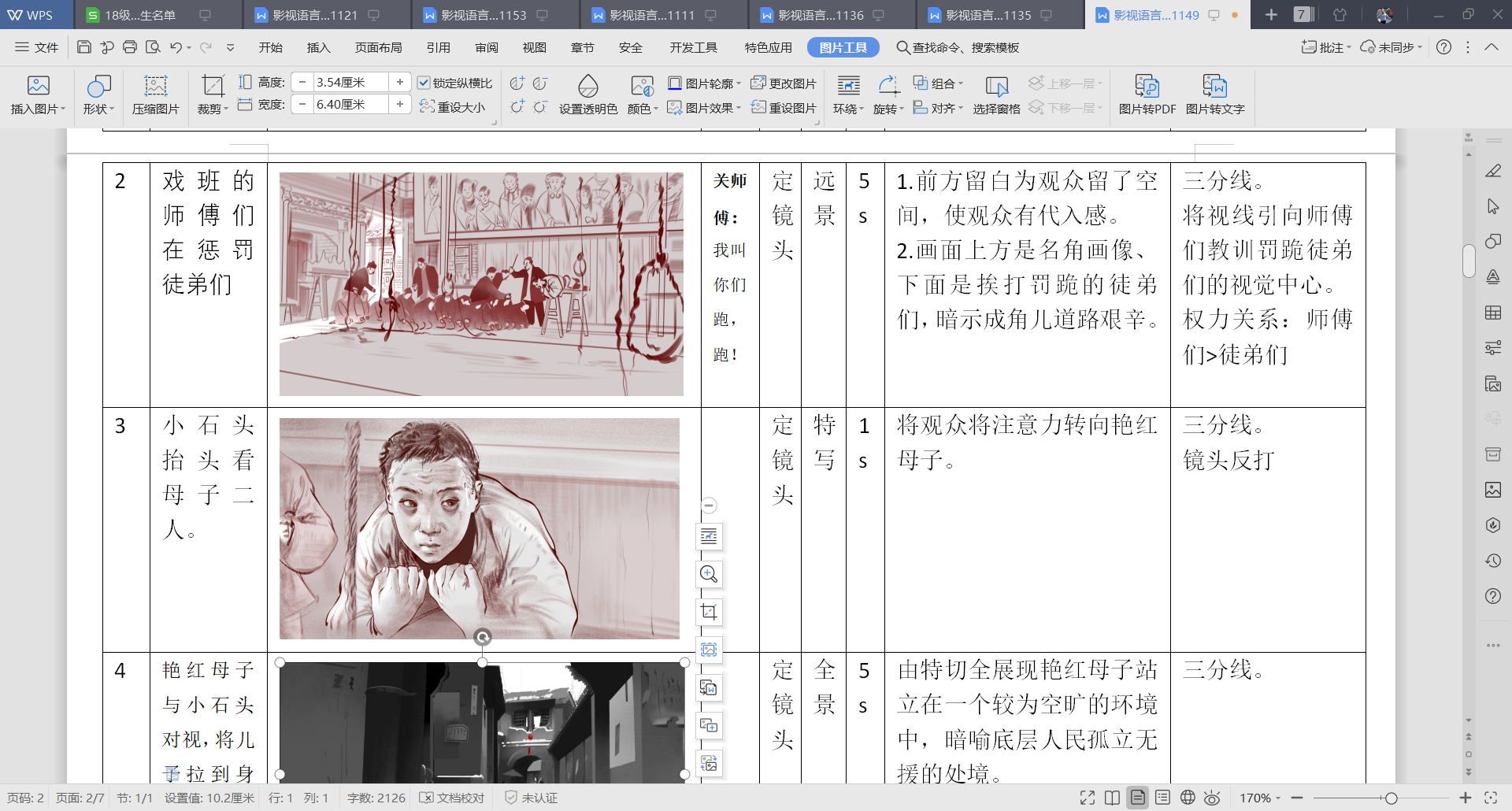Toggle reading layout view in status bar
Viewport: 1512px width, 811px height.
1112,798
